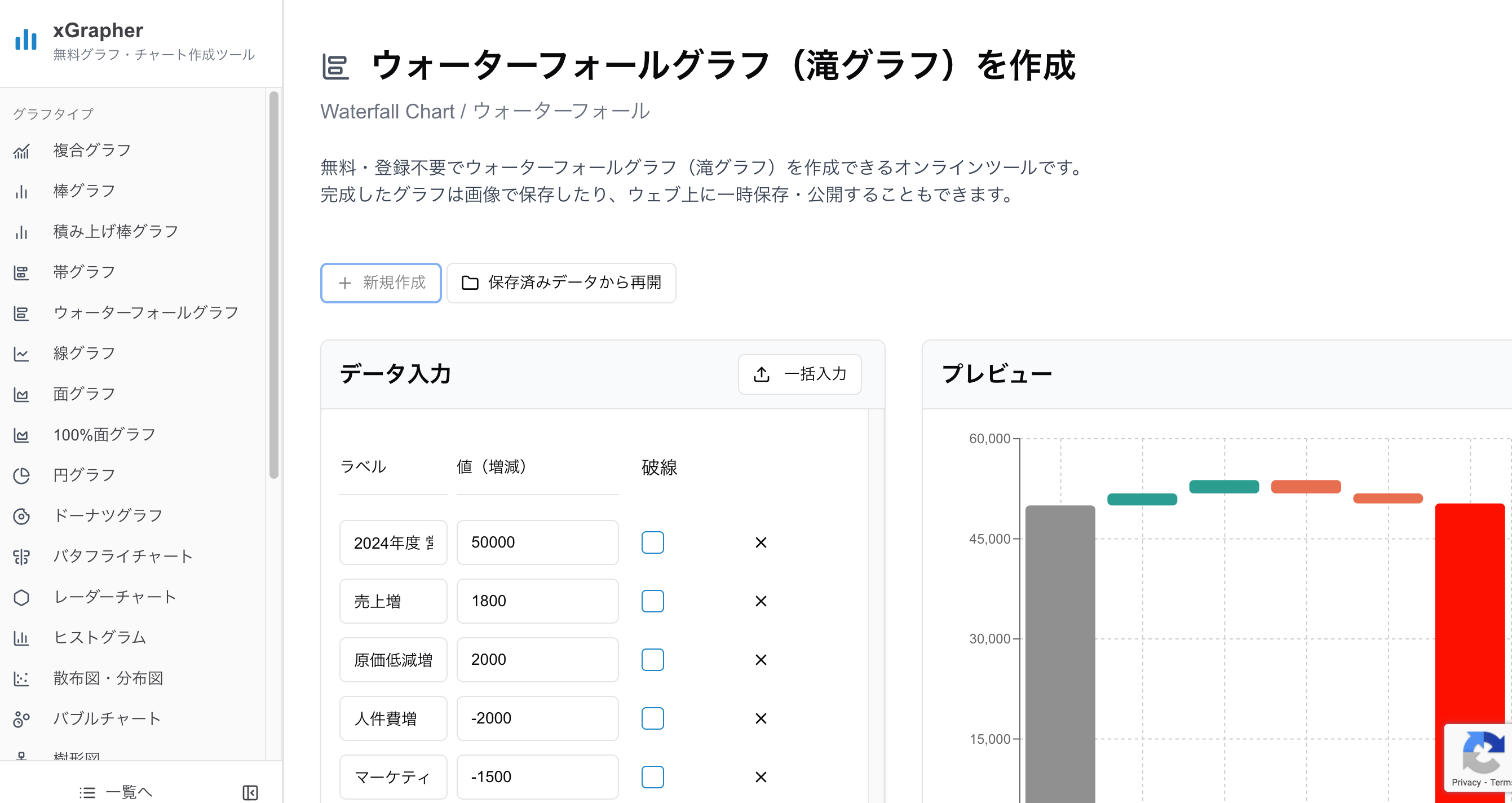Open 一括入力 bulk data entry

[799, 374]
